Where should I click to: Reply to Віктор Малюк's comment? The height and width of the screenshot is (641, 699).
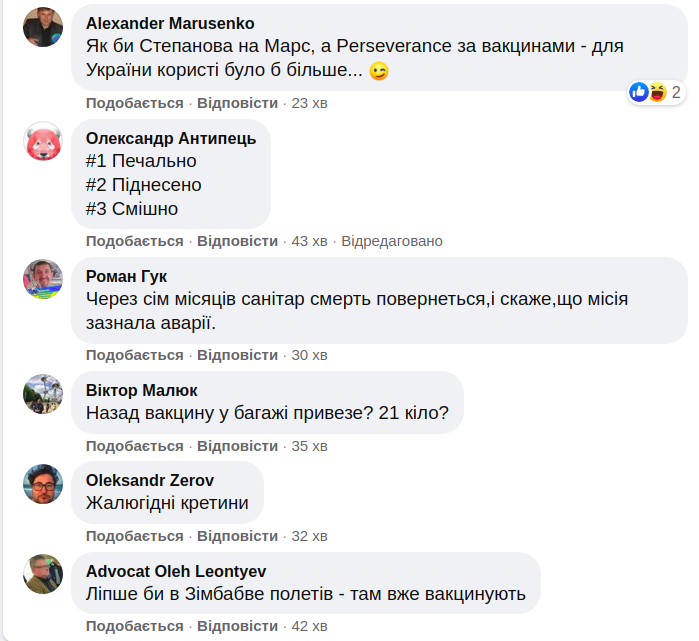[237, 445]
